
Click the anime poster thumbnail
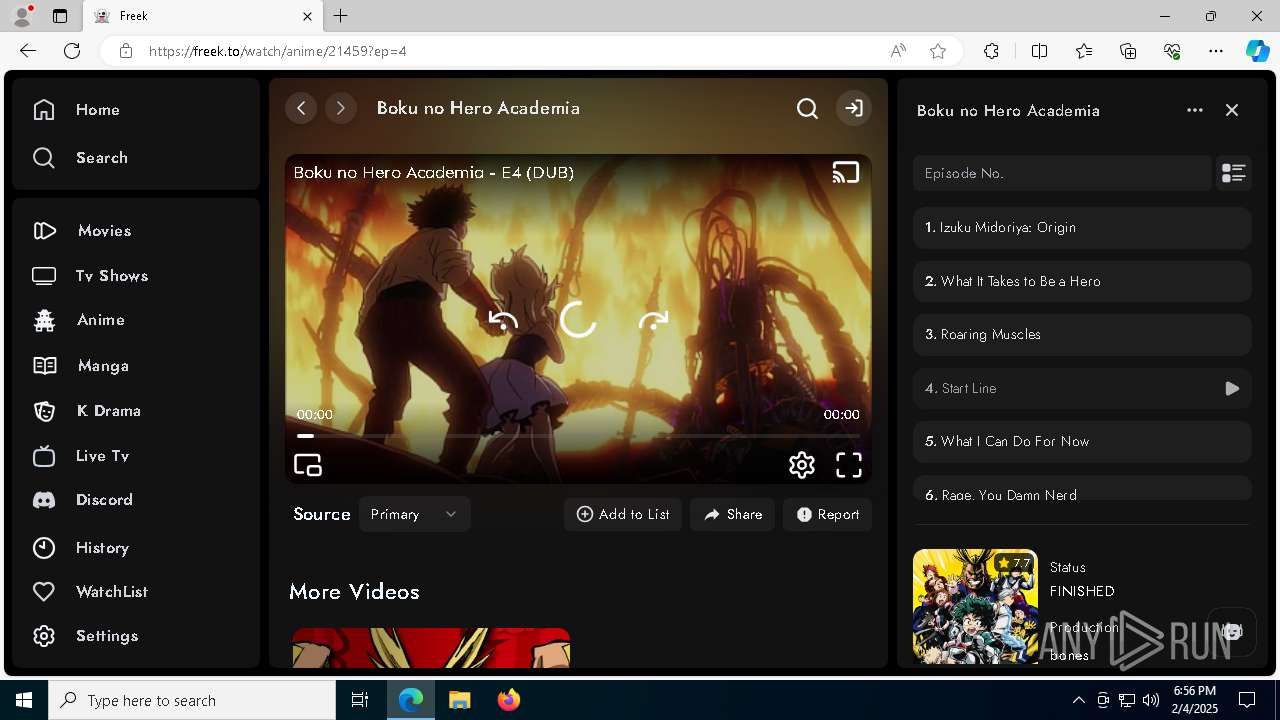975,606
